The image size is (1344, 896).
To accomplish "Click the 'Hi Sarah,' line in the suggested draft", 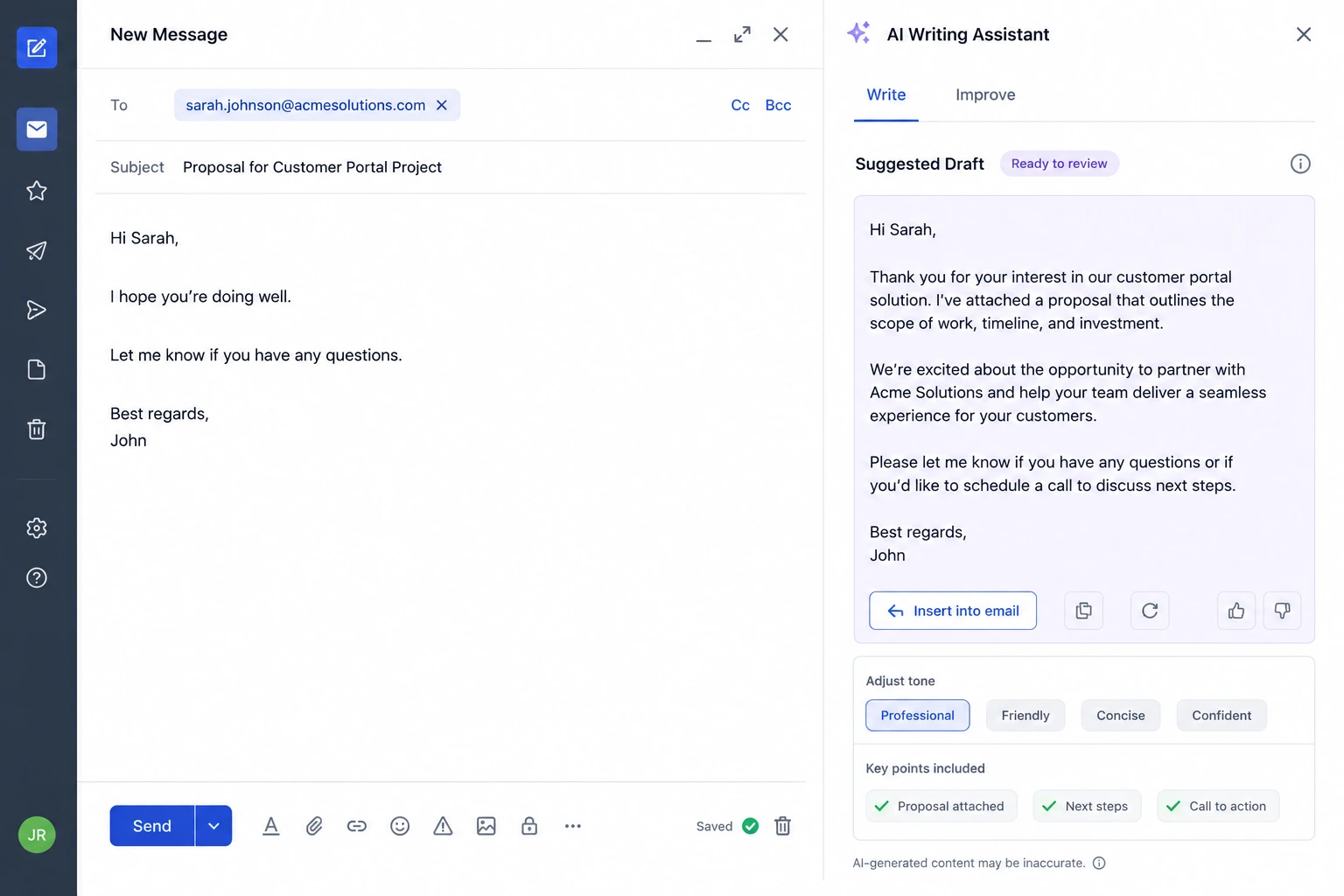I will 903,230.
